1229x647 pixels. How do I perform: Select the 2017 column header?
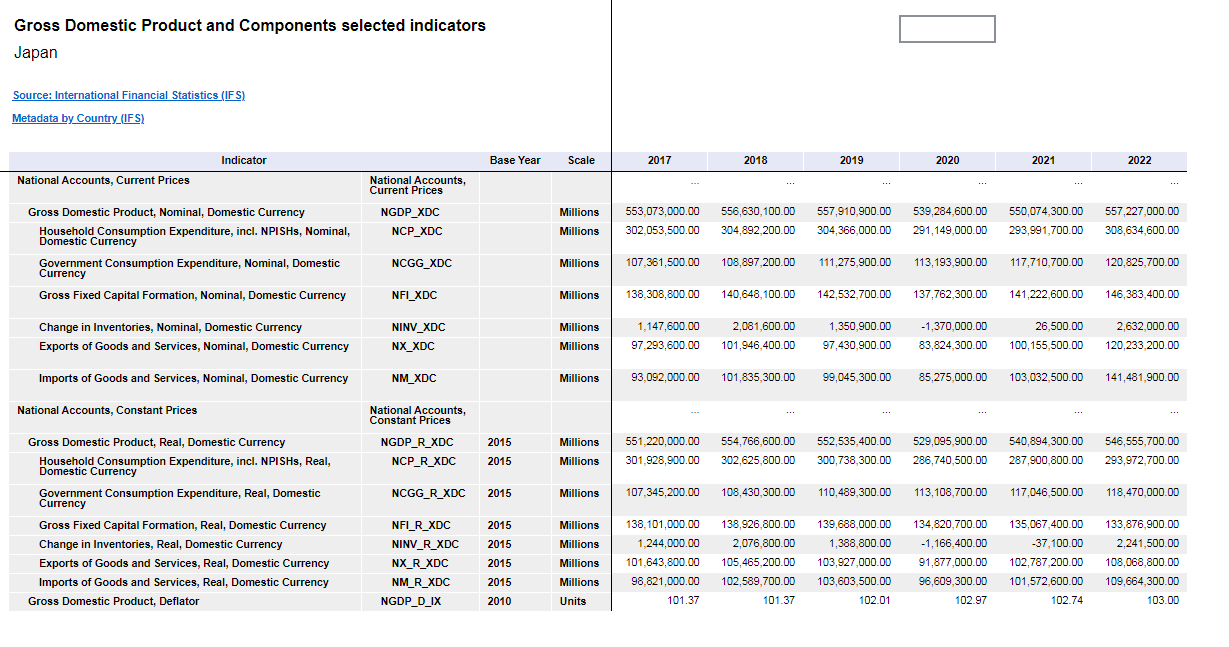(659, 160)
